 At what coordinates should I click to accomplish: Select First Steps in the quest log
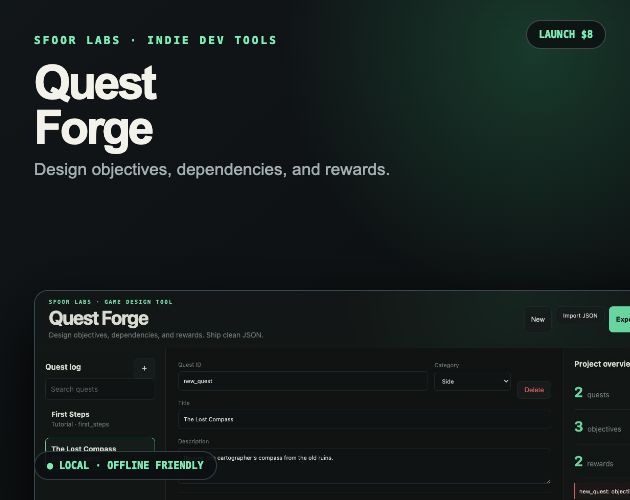pos(100,419)
